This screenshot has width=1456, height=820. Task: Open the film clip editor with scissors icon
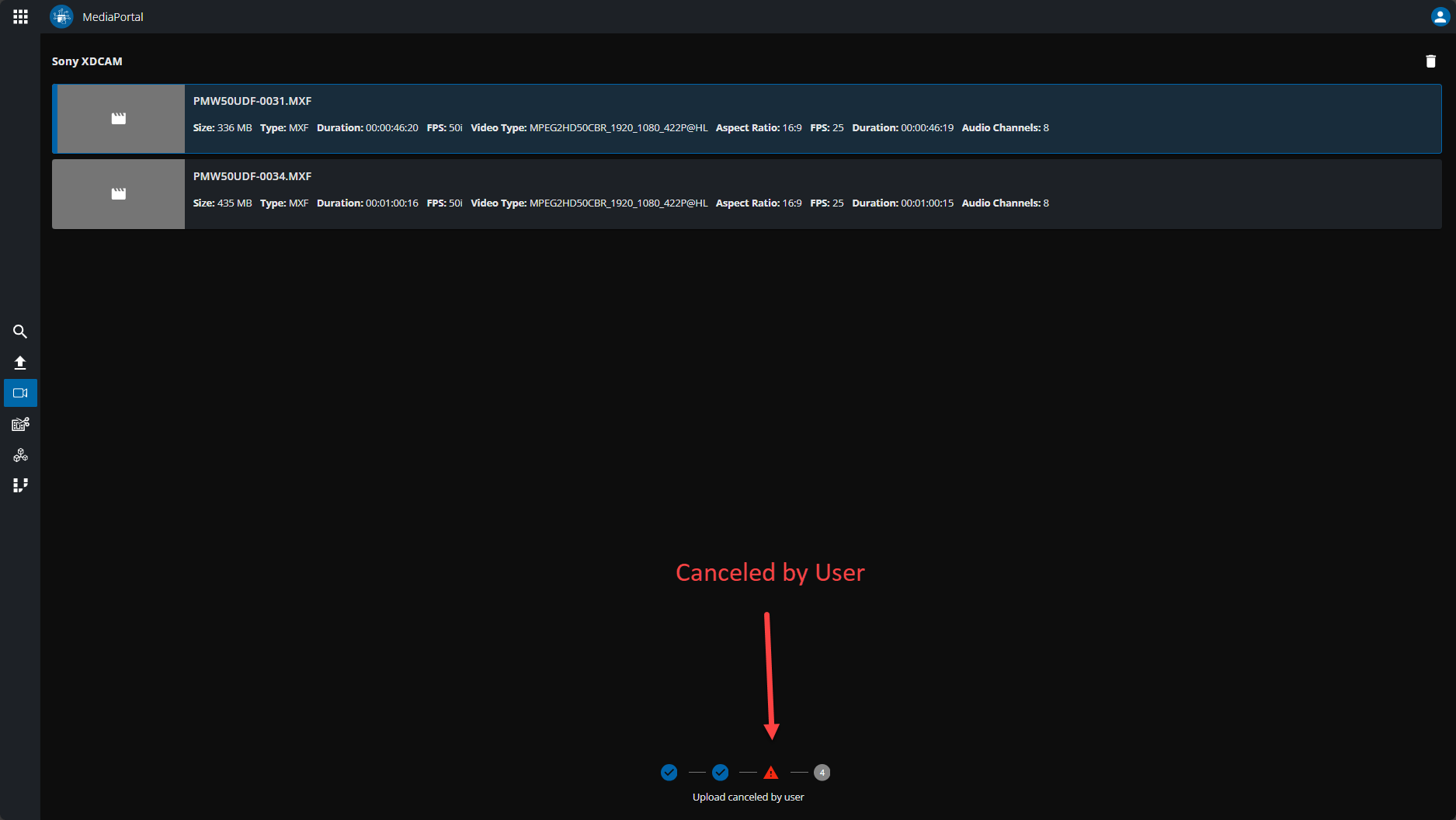click(x=20, y=424)
